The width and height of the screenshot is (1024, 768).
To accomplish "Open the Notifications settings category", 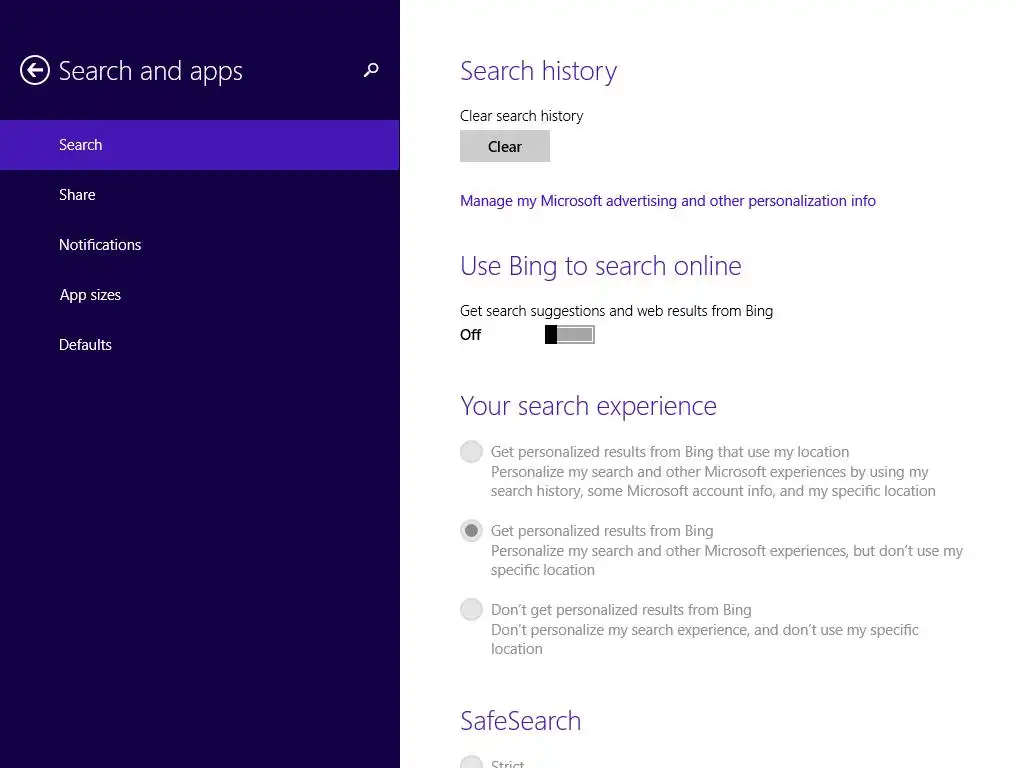I will click(x=199, y=245).
